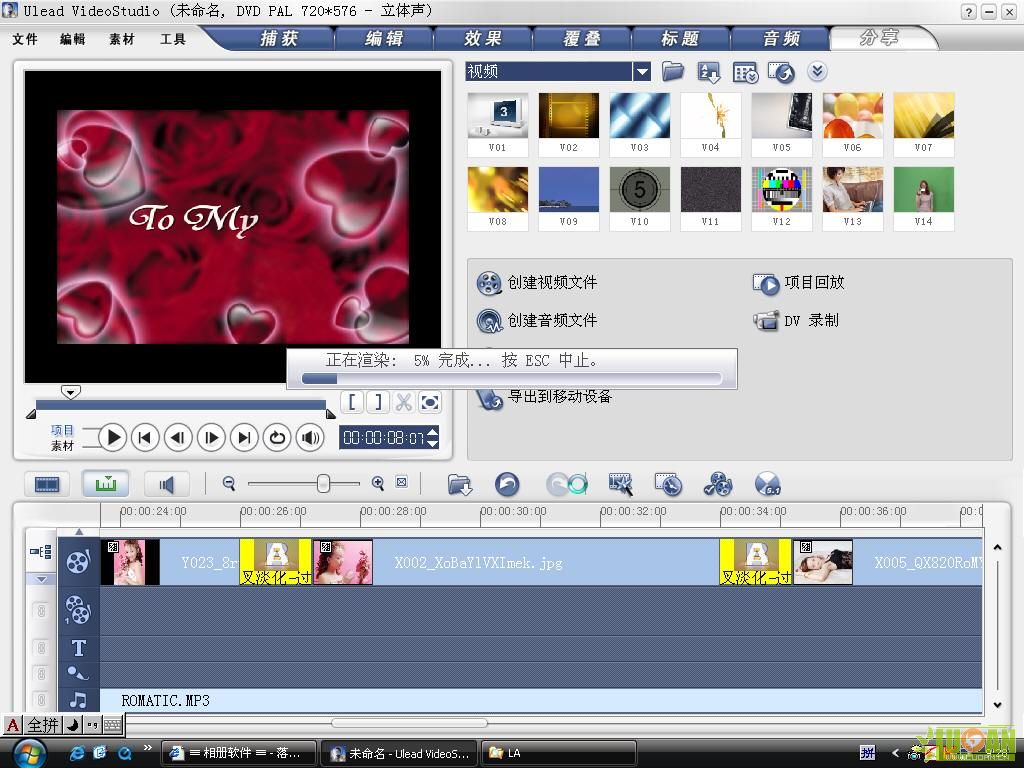The height and width of the screenshot is (768, 1024).
Task: Click the timecode stepper arrows
Action: (x=432, y=437)
